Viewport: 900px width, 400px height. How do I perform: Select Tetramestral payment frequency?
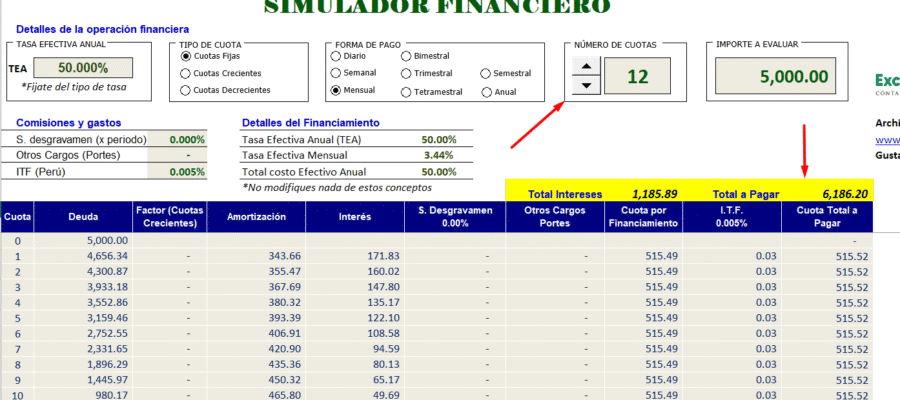406,92
